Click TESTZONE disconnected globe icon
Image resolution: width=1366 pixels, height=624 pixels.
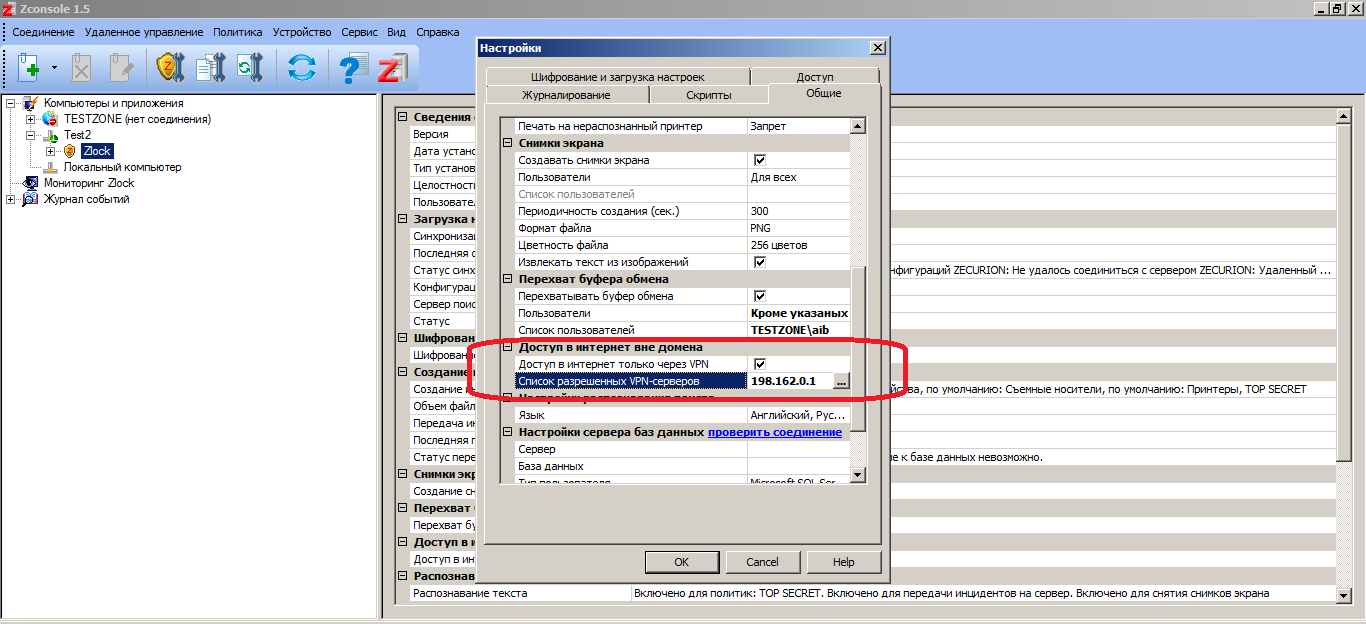point(50,119)
